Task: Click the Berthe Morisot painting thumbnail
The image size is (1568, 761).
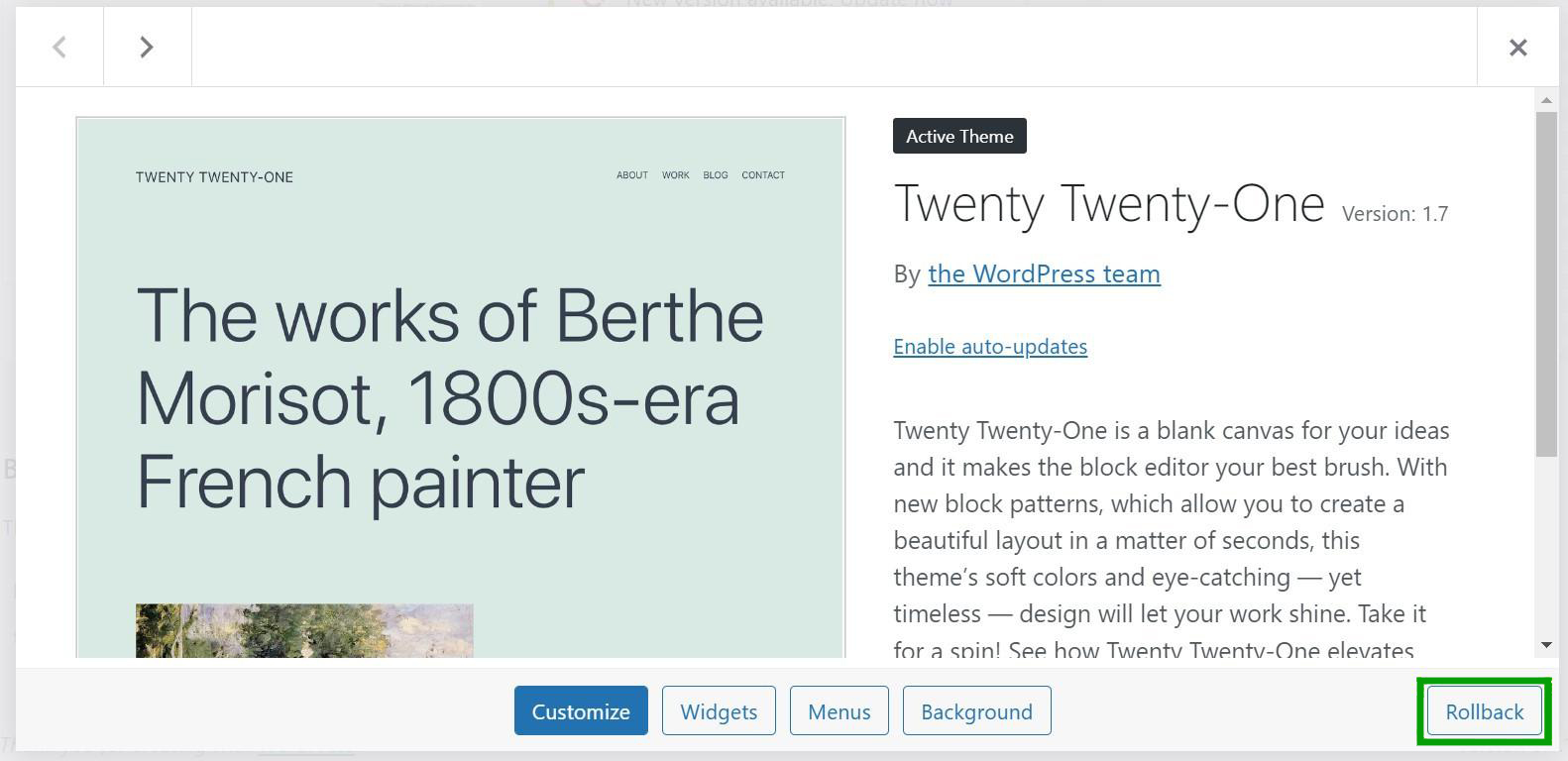Action: 304,631
